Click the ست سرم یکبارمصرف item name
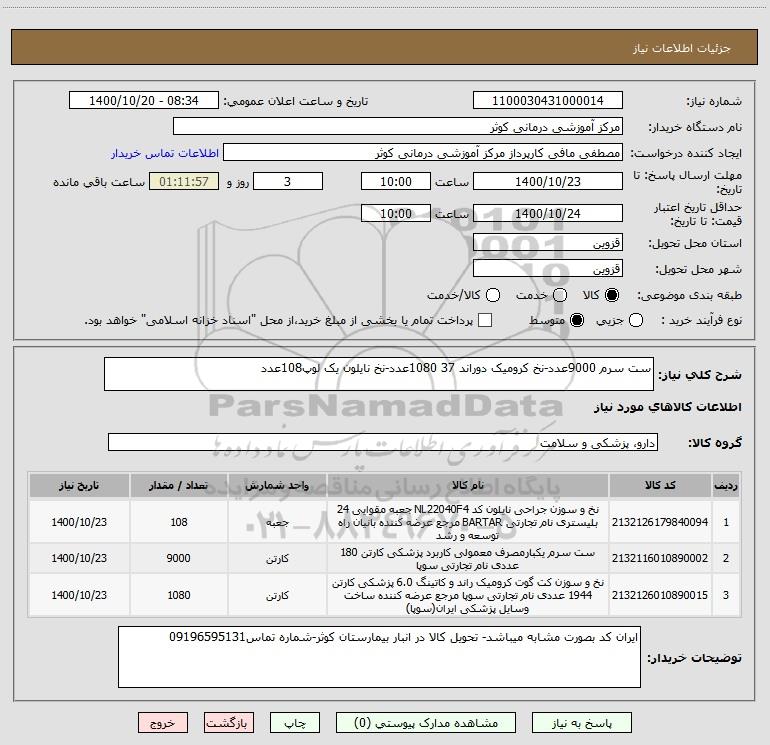Image resolution: width=770 pixels, height=745 pixels. coord(468,559)
